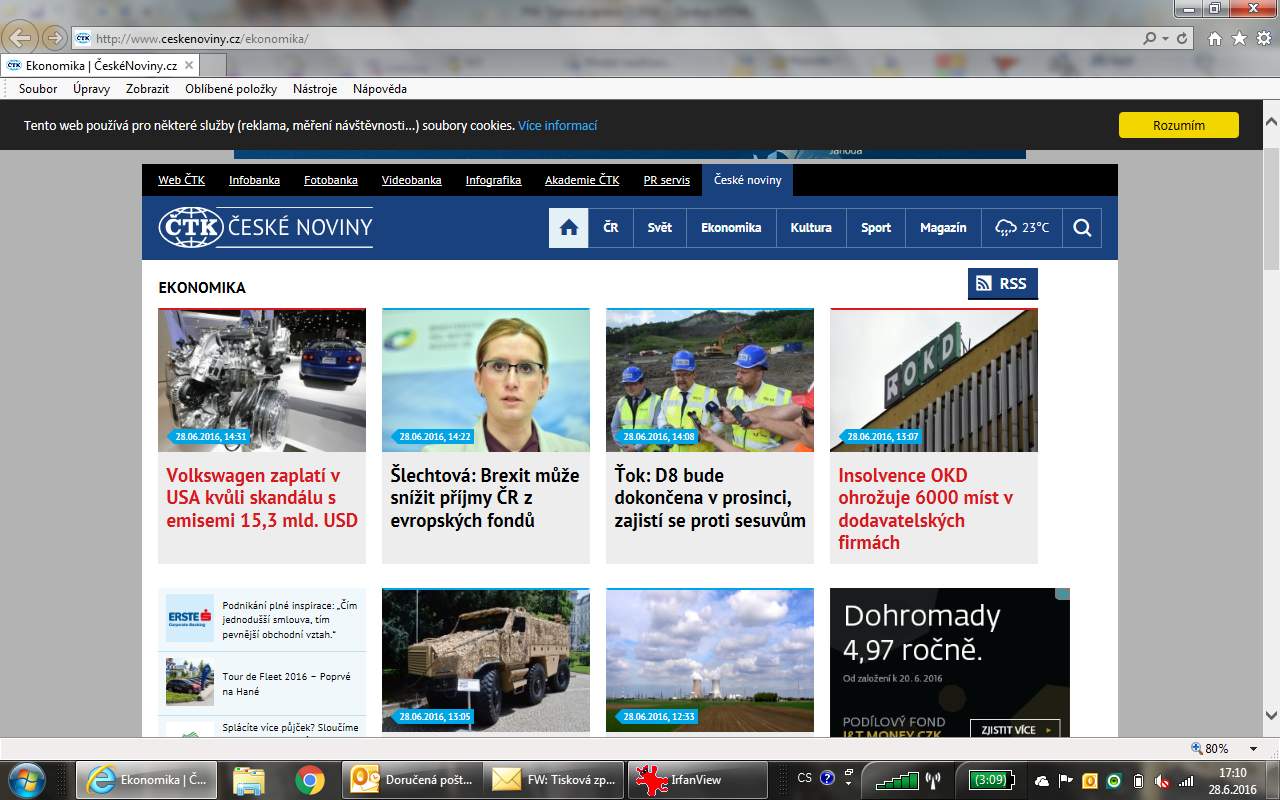Open the zoom level 80% dropdown arrow
Viewport: 1280px width, 800px height.
click(x=1253, y=748)
